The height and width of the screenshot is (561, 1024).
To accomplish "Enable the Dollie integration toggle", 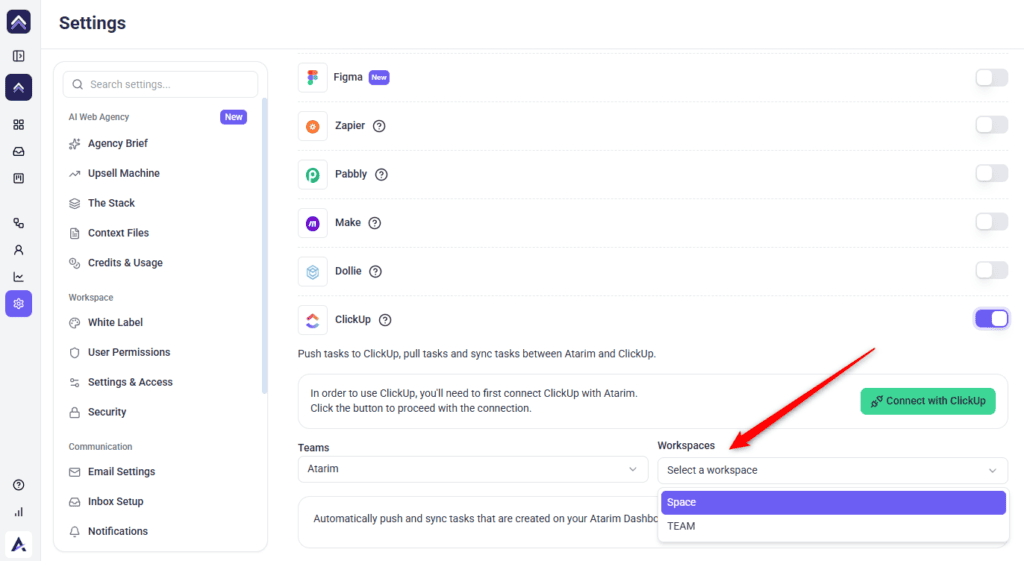I will point(991,270).
